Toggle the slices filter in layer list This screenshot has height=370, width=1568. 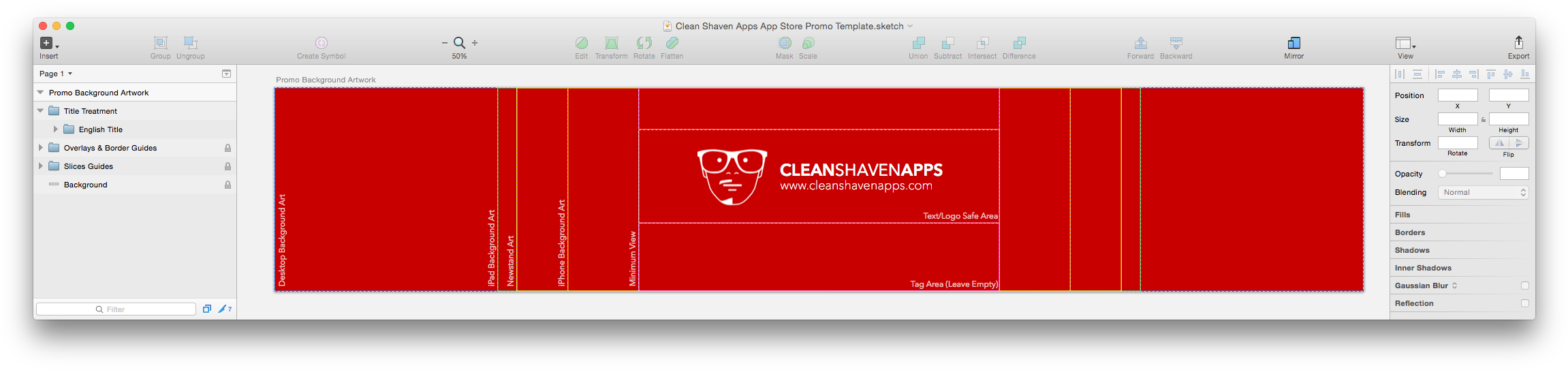[225, 309]
